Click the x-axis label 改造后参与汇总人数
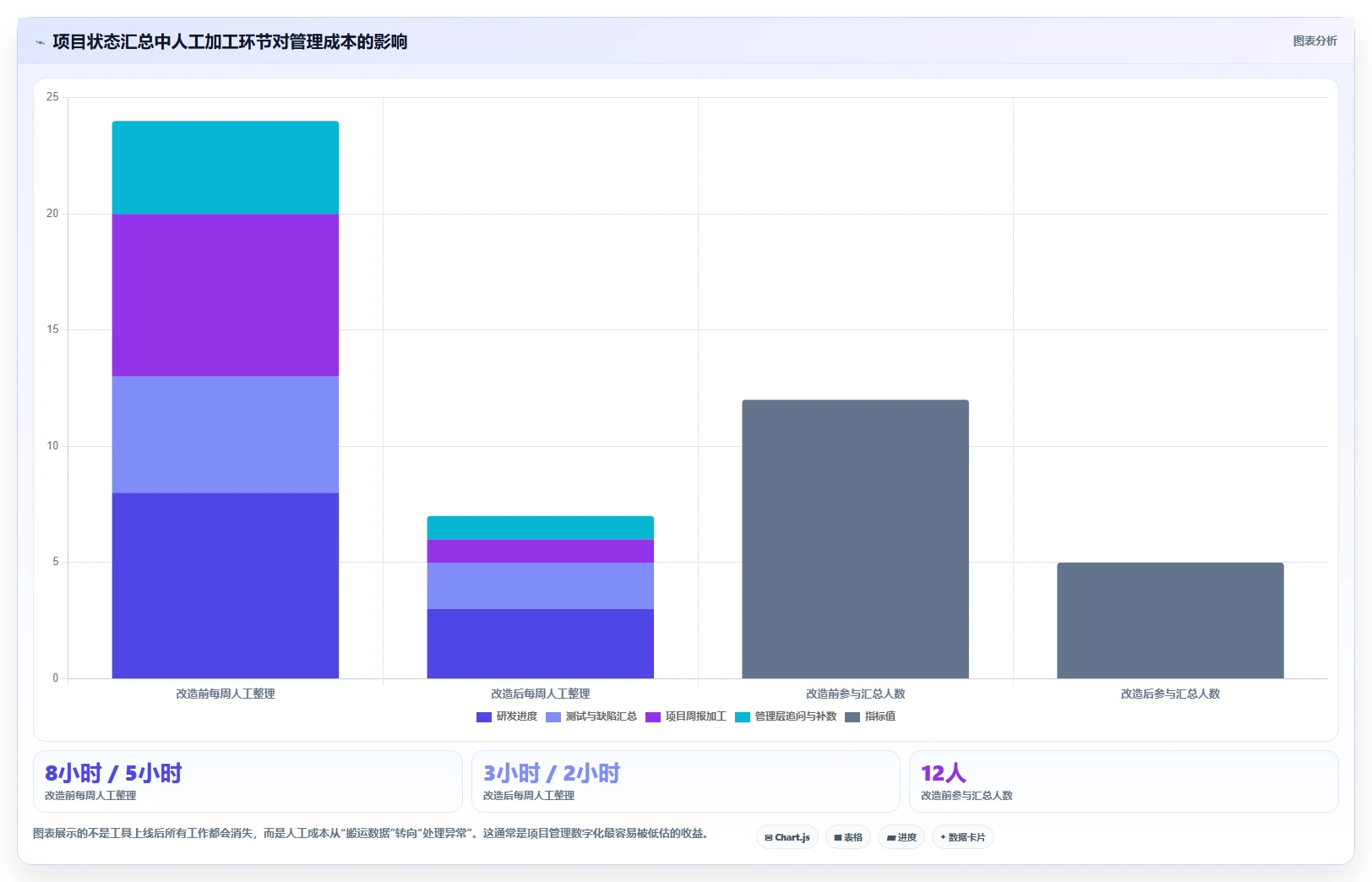This screenshot has height=882, width=1372. (x=1170, y=694)
